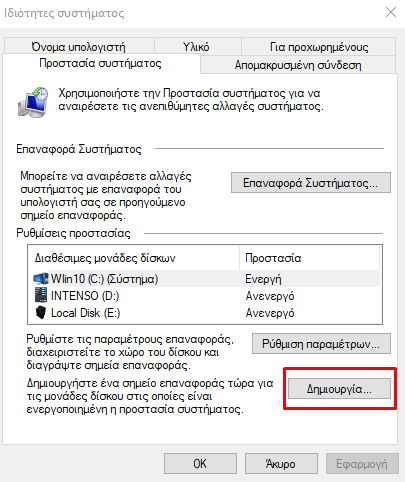The height and width of the screenshot is (482, 405).
Task: Click the drive icon beside INTENSO (D:)
Action: 41,295
